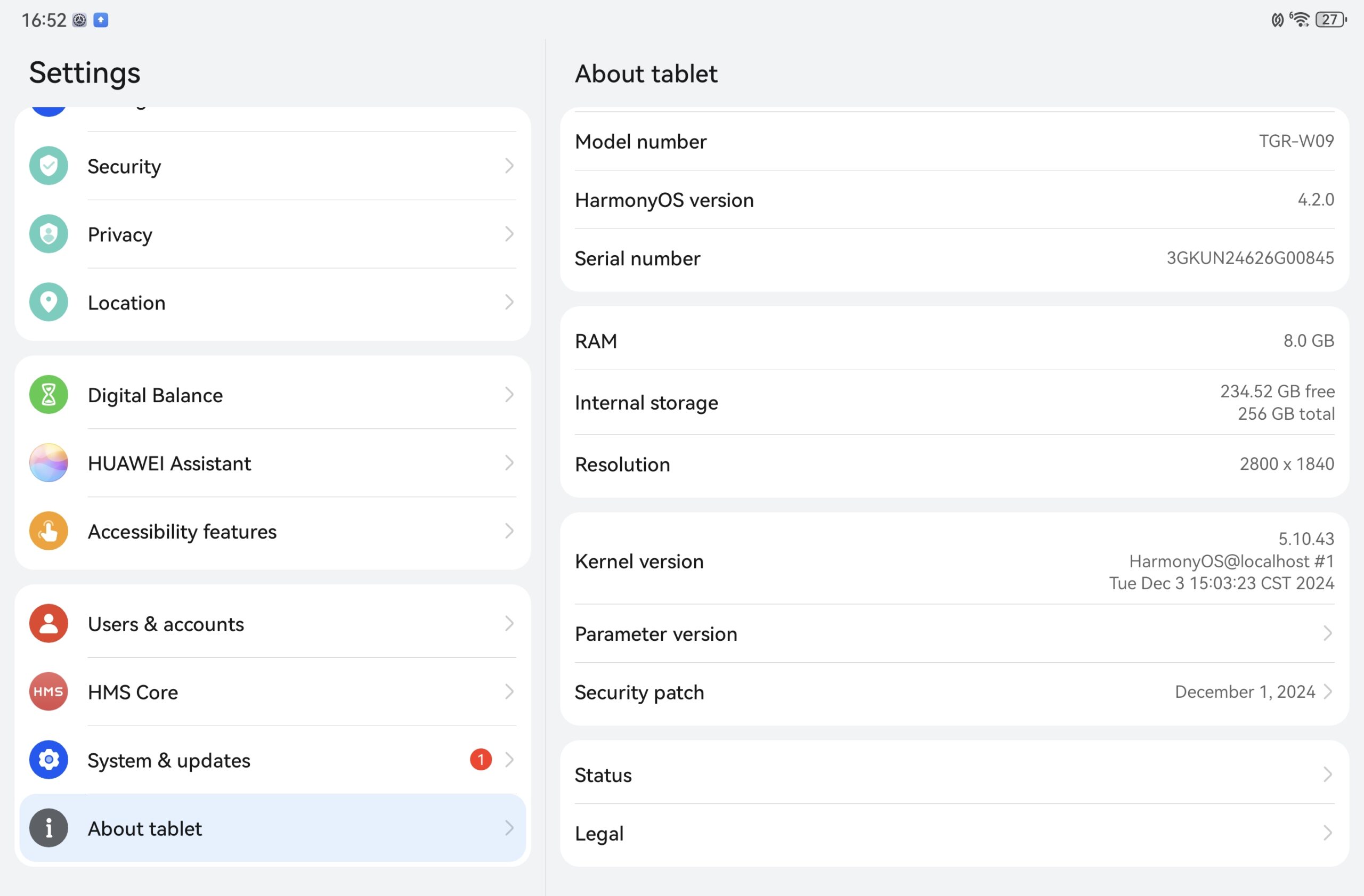
Task: Tap the blue upload notification icon
Action: pyautogui.click(x=101, y=20)
